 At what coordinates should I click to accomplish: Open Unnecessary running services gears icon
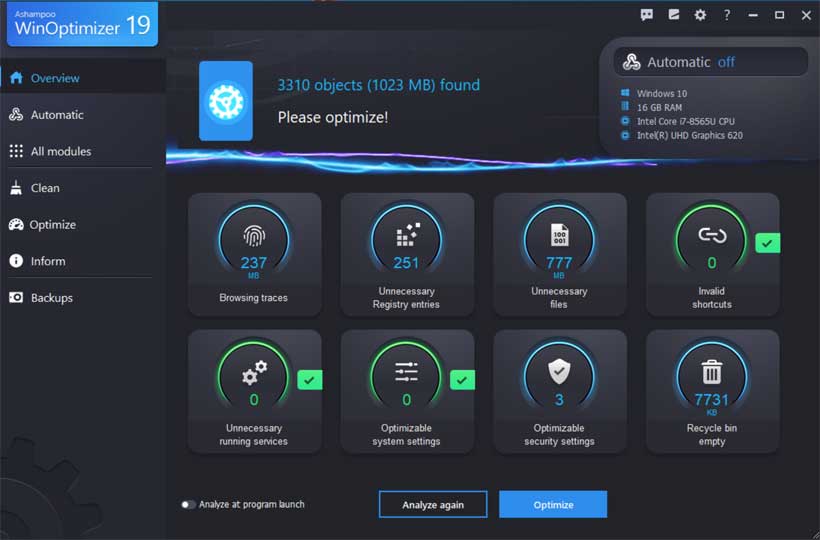pos(254,372)
